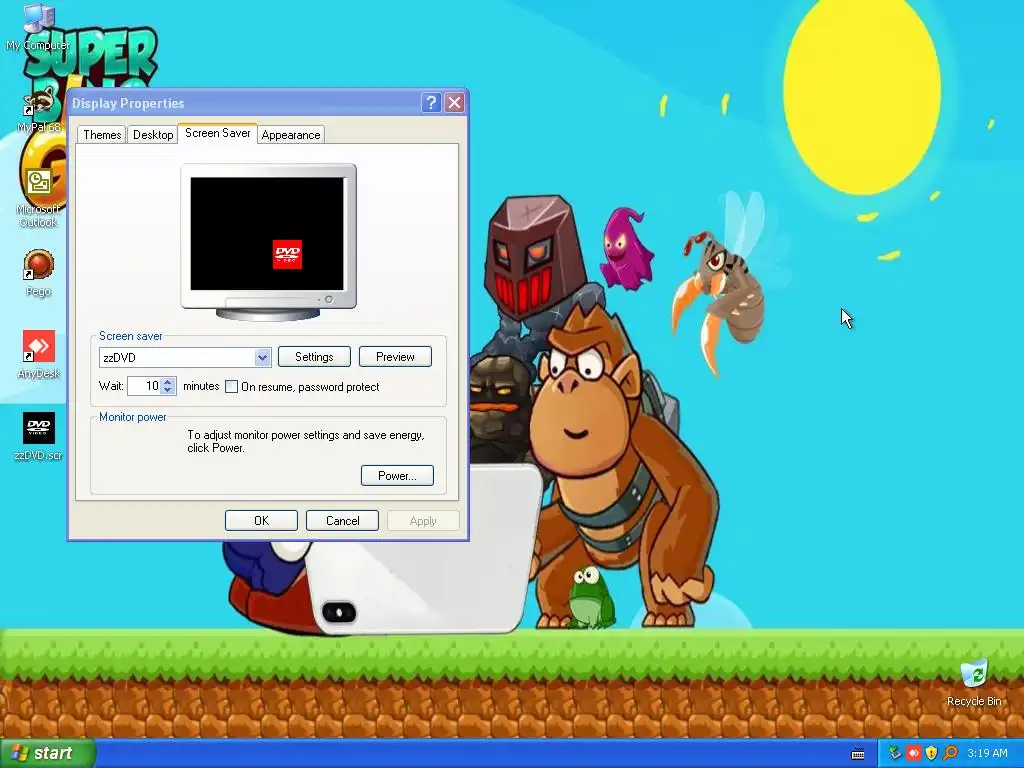1024x768 pixels.
Task: Click the on-screen keyboard taskbar icon
Action: tap(858, 754)
